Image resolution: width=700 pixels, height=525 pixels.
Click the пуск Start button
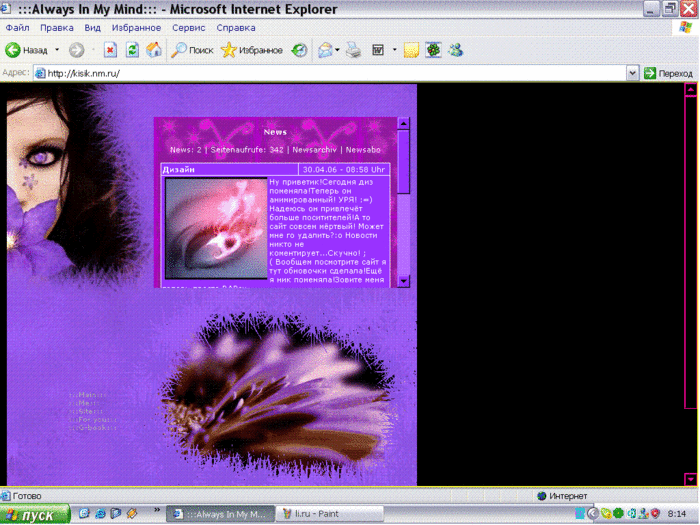(35, 515)
